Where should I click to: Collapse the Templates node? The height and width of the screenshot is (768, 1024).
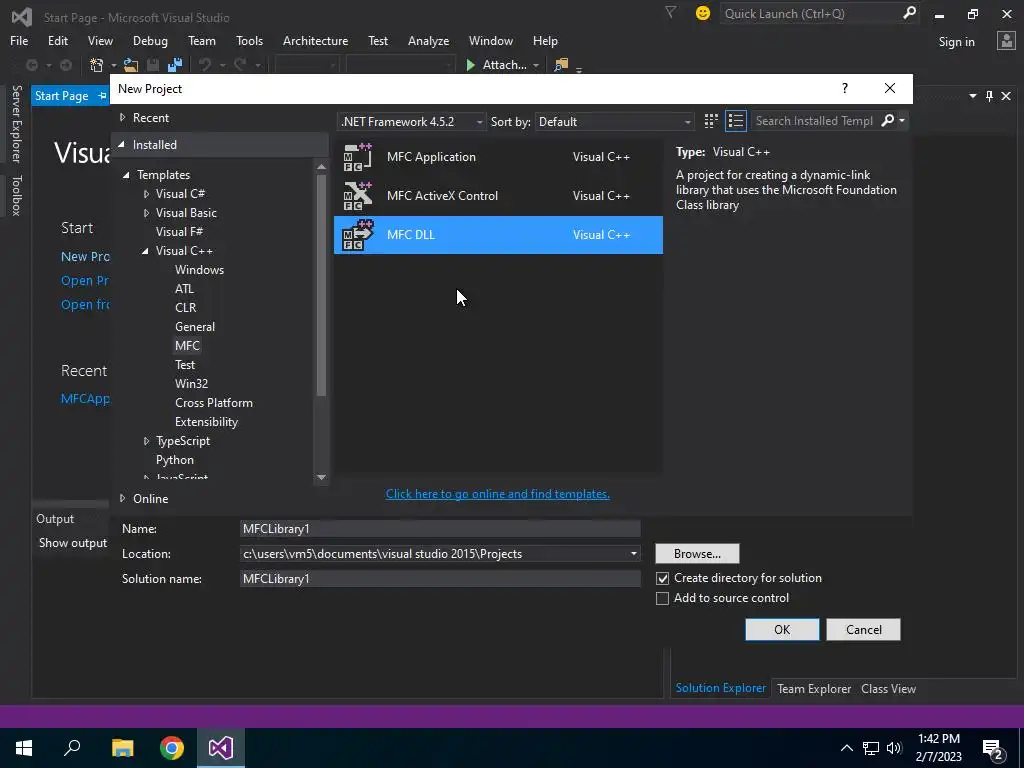(126, 175)
